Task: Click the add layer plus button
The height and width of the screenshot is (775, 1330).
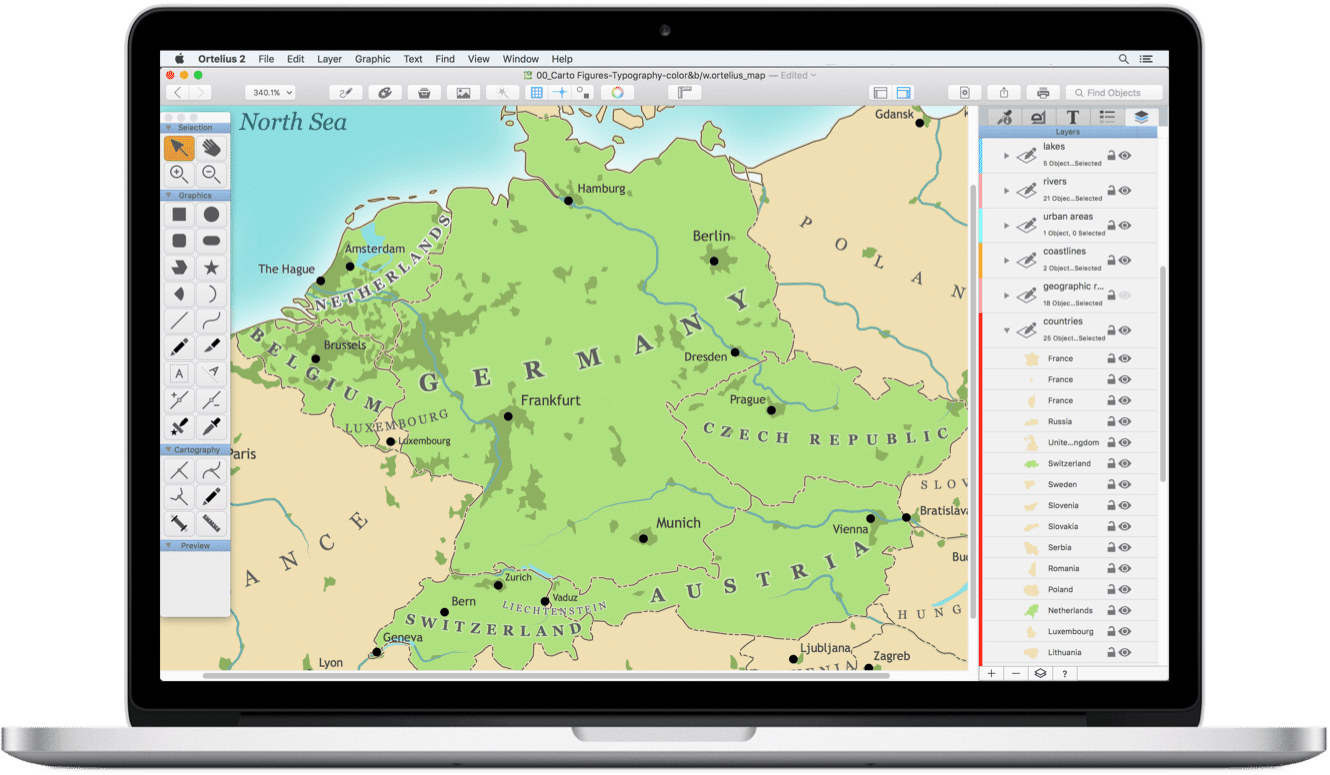Action: 992,674
